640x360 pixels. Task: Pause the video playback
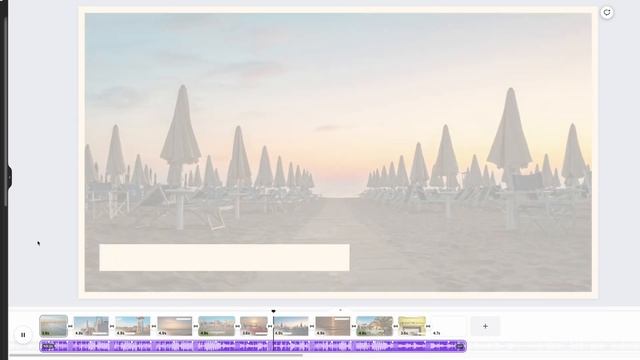23,335
